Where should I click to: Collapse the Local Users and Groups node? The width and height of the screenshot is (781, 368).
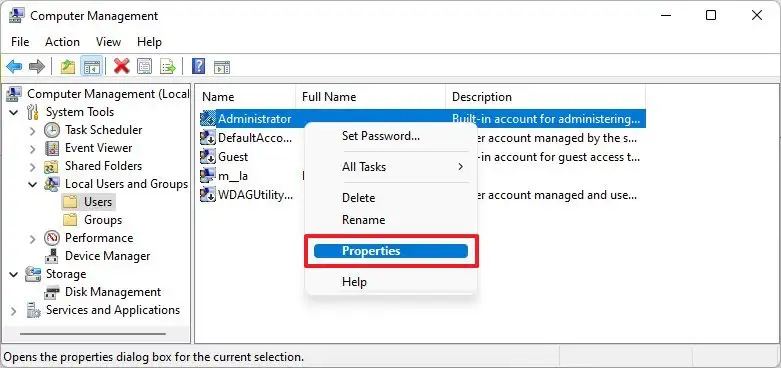pos(32,185)
